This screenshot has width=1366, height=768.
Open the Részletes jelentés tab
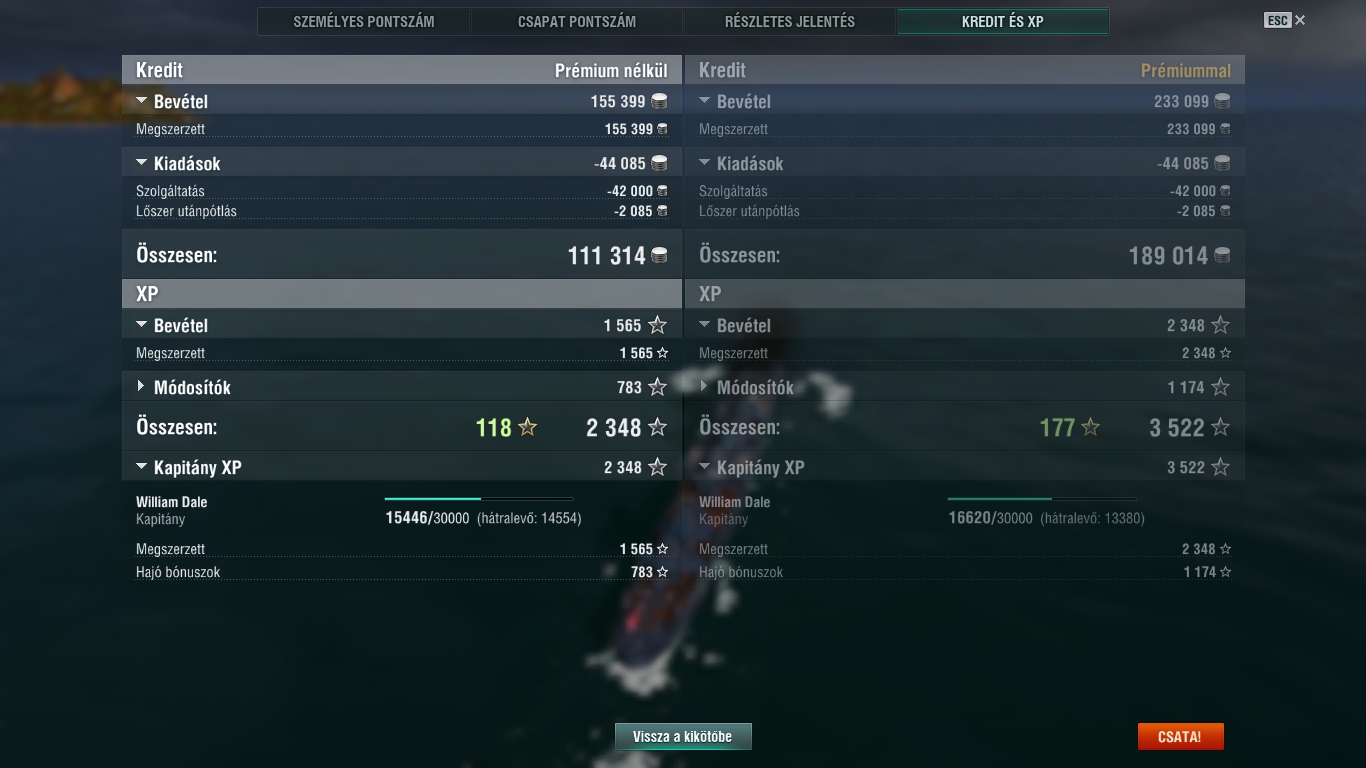(x=790, y=21)
